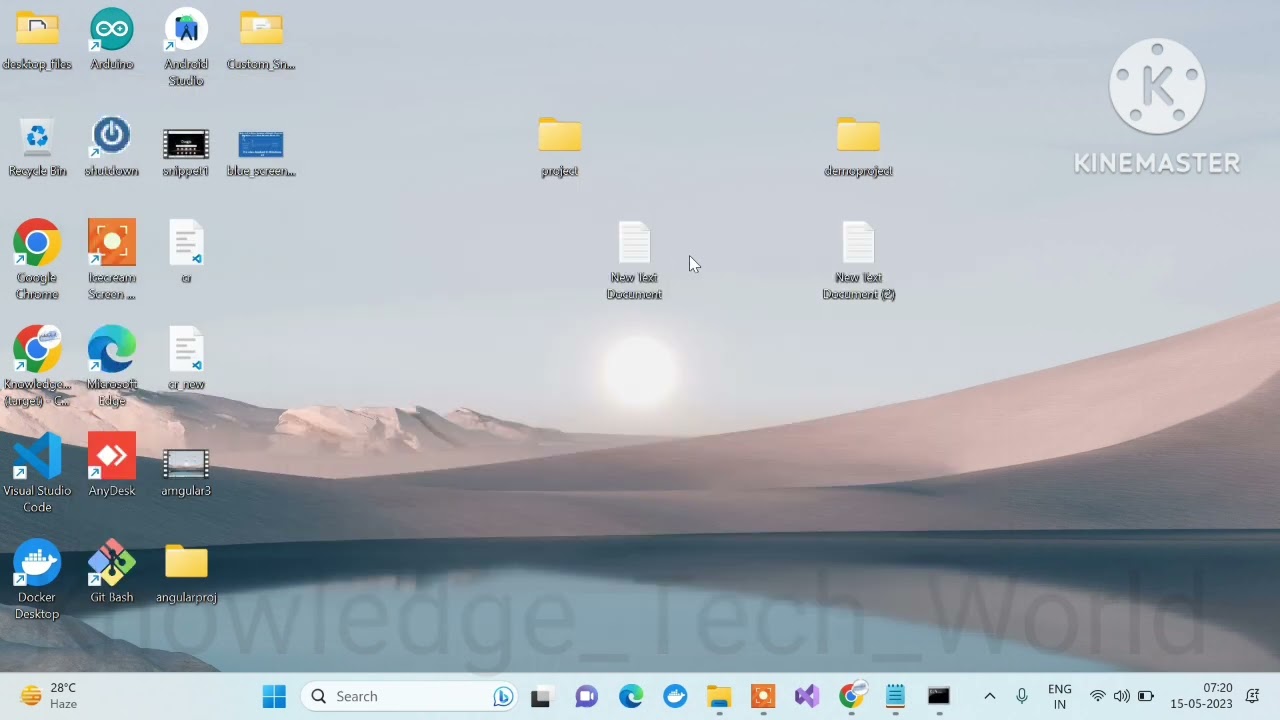Open Wi-Fi network quick settings
This screenshot has width=1280, height=720.
pyautogui.click(x=1098, y=696)
